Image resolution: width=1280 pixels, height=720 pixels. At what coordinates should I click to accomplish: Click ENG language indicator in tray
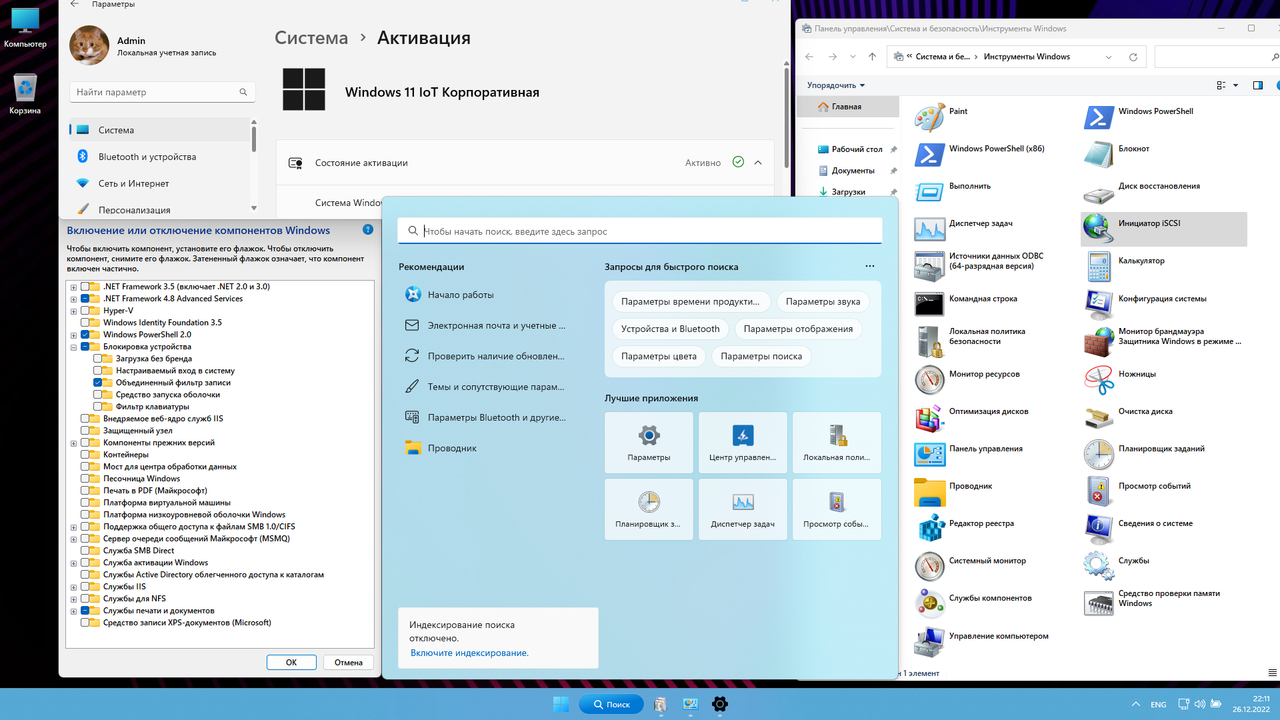1159,705
